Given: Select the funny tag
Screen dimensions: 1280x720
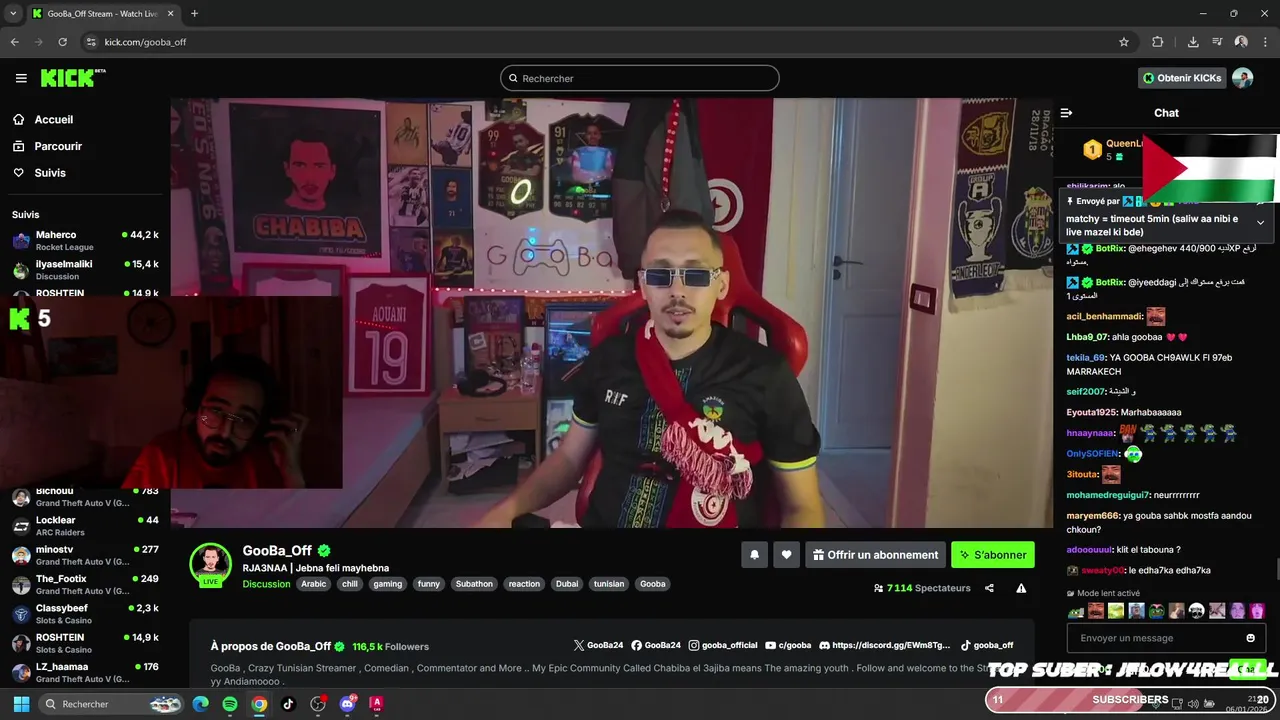Looking at the screenshot, I should coord(429,584).
